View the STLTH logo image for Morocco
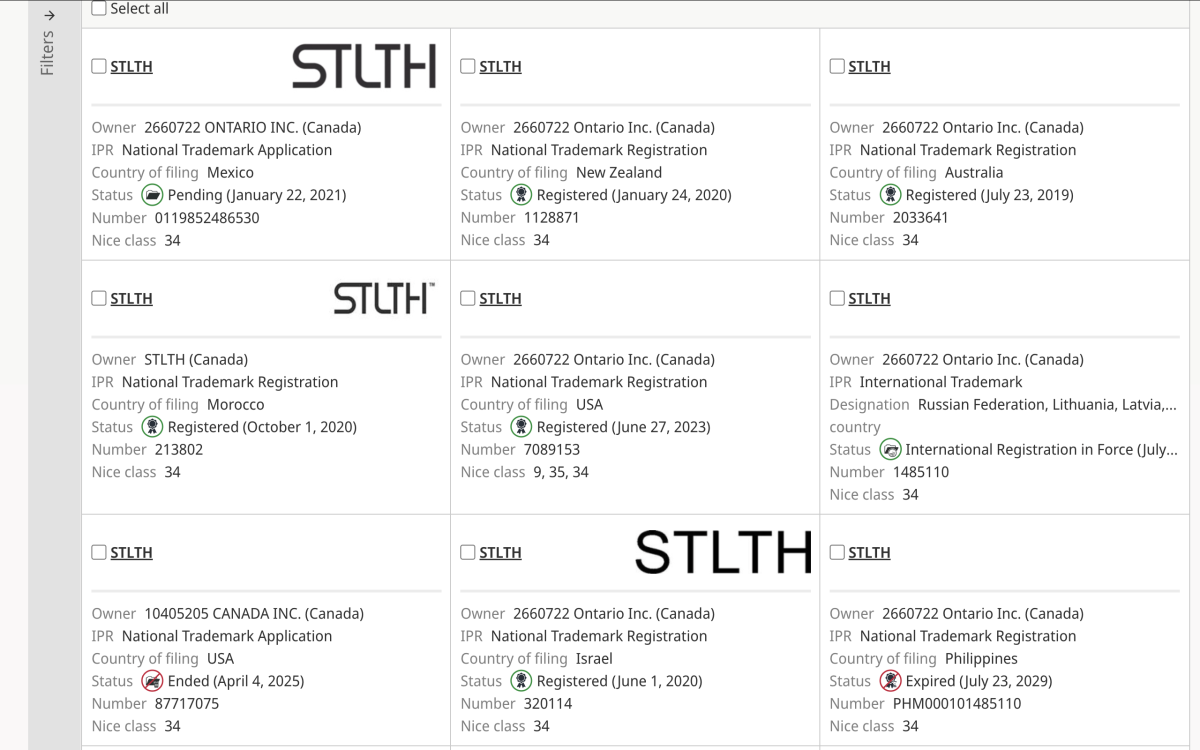 tap(384, 298)
